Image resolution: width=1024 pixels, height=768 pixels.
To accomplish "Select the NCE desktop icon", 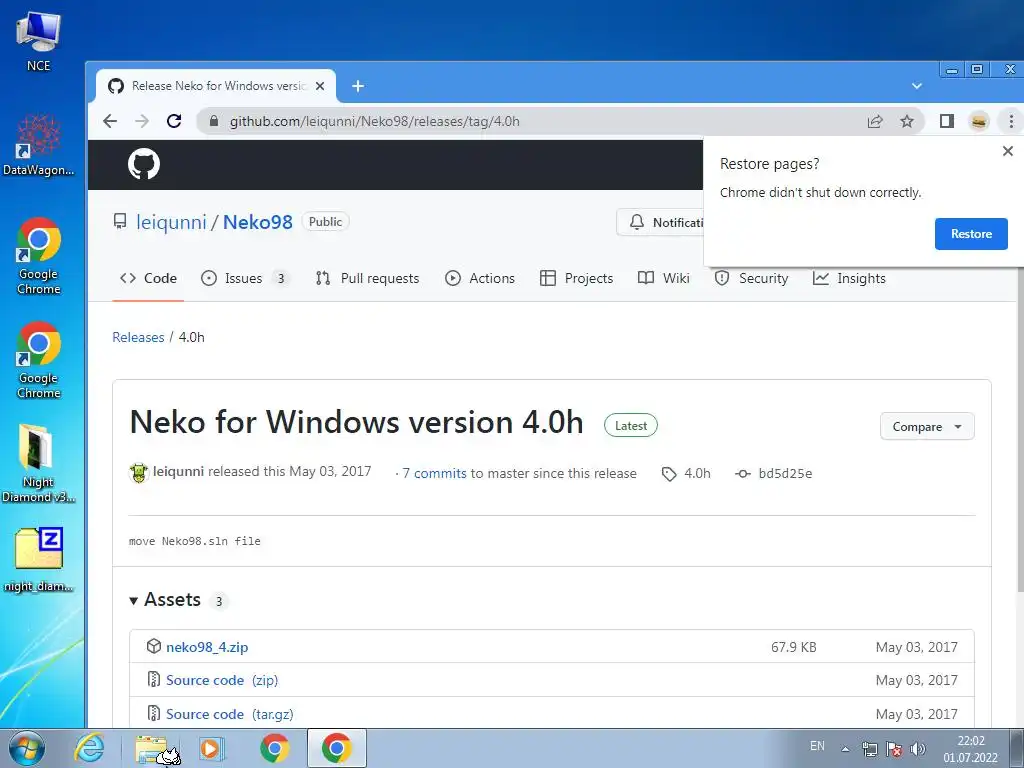I will click(x=39, y=41).
